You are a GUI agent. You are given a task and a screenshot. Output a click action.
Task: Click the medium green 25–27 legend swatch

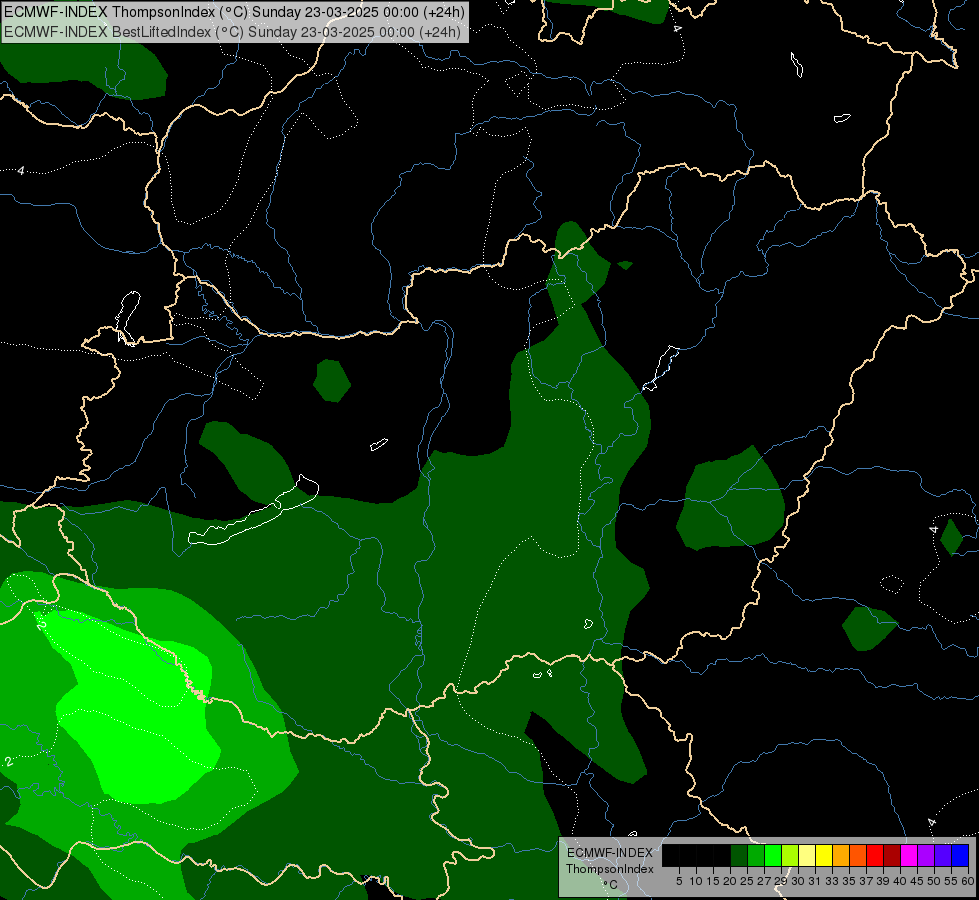click(756, 855)
